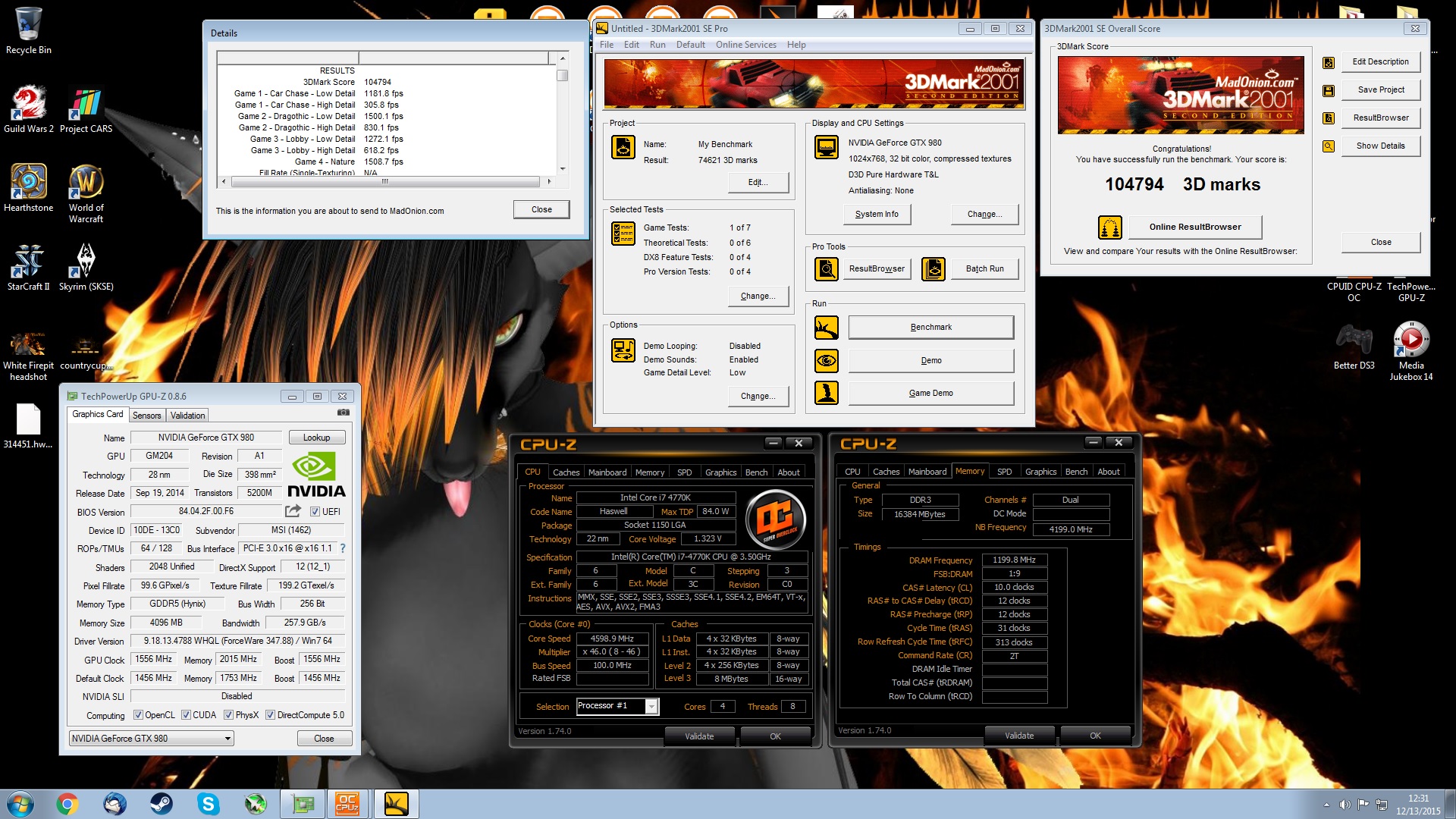Click the Bus Interface question mark icon
Screen dimensions: 1456x819
[x=343, y=548]
